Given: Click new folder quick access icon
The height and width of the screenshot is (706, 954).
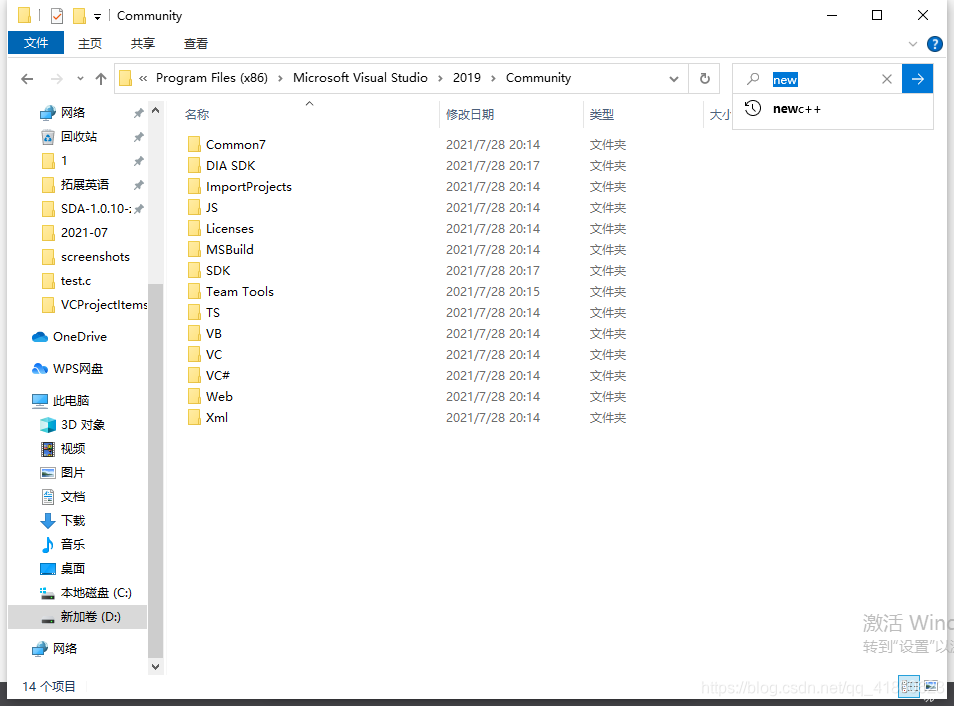Looking at the screenshot, I should [x=79, y=15].
